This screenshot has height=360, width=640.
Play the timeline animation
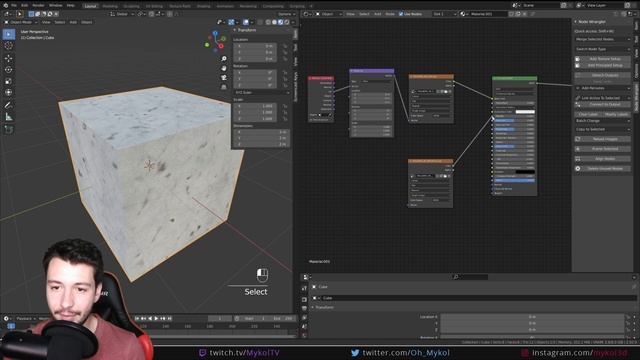156,318
